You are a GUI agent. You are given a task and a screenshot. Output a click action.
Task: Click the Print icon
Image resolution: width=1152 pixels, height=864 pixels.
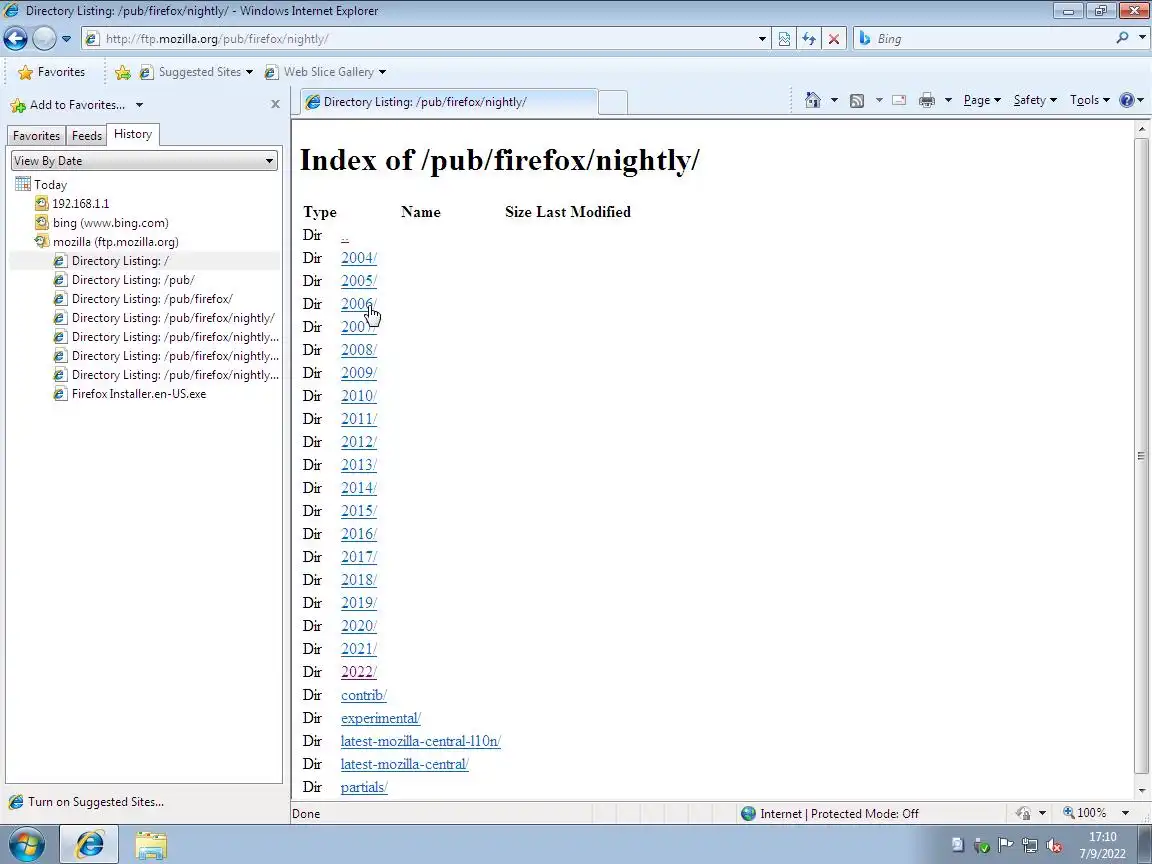point(926,100)
